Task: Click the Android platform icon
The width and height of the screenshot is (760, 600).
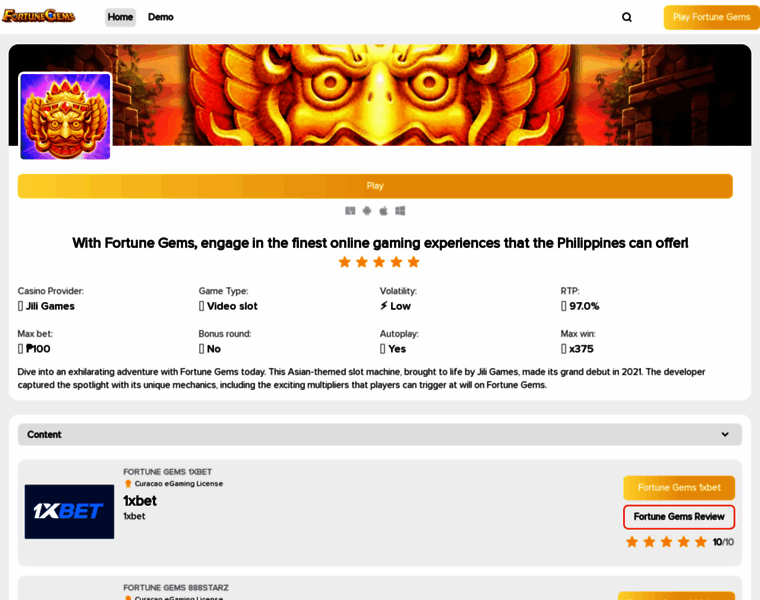Action: 367,211
